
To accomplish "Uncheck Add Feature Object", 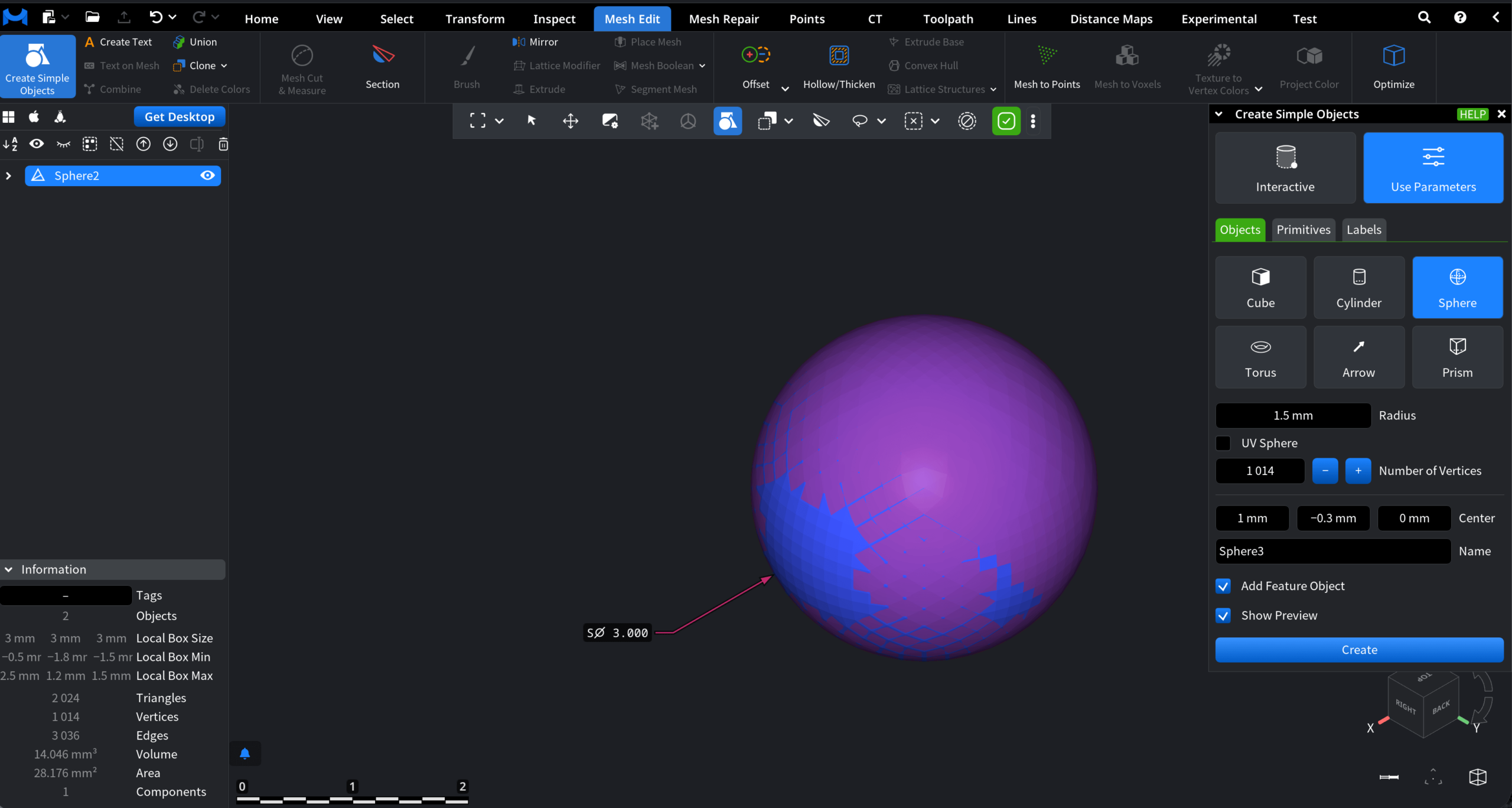I will pyautogui.click(x=1223, y=585).
